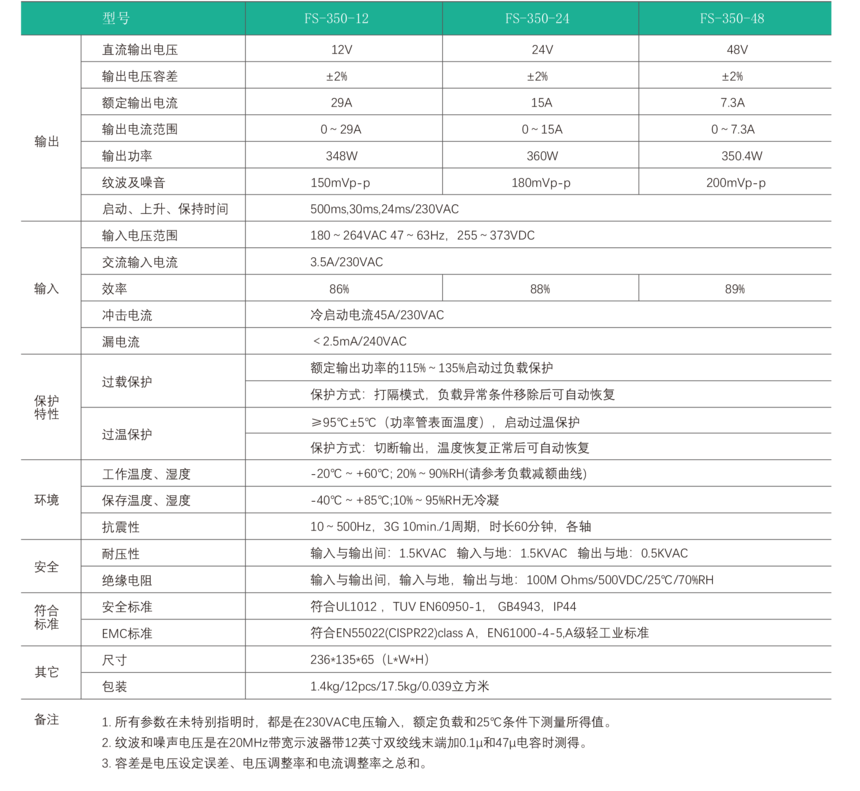Select the < 2.5mA/240VAC leakage value
The image size is (860, 791).
pyautogui.click(x=360, y=342)
